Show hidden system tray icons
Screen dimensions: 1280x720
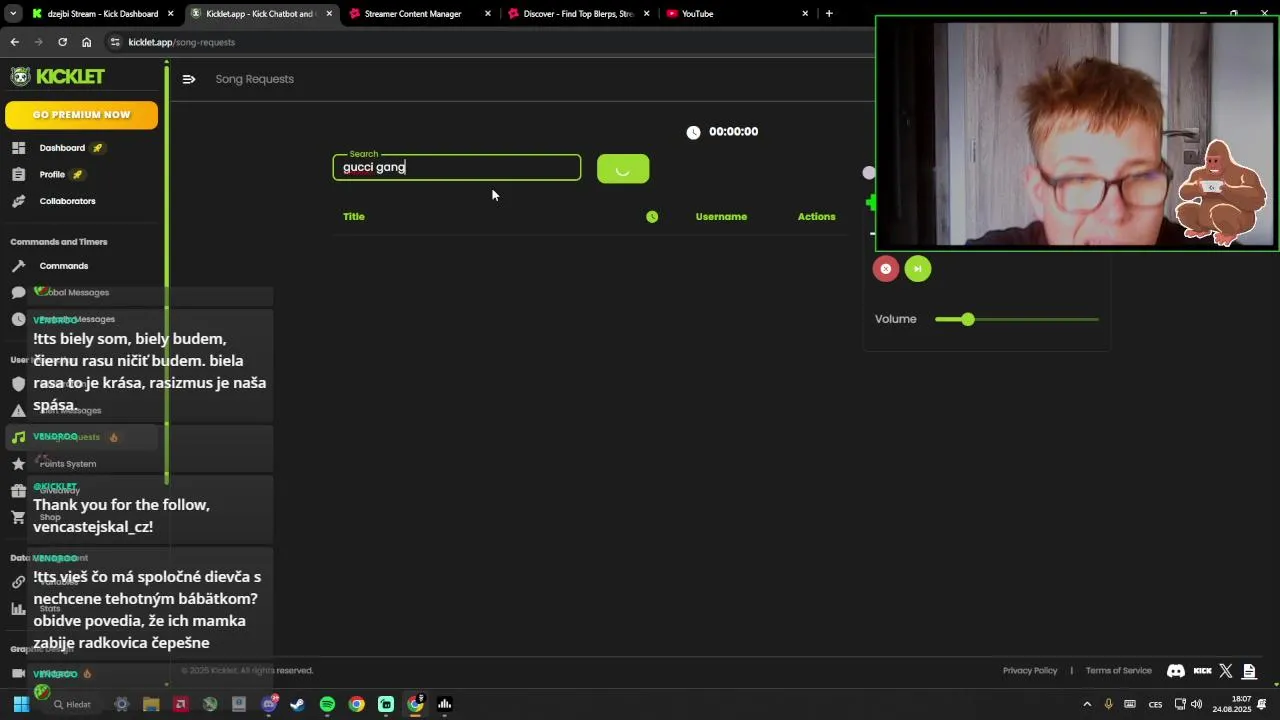click(x=1087, y=704)
